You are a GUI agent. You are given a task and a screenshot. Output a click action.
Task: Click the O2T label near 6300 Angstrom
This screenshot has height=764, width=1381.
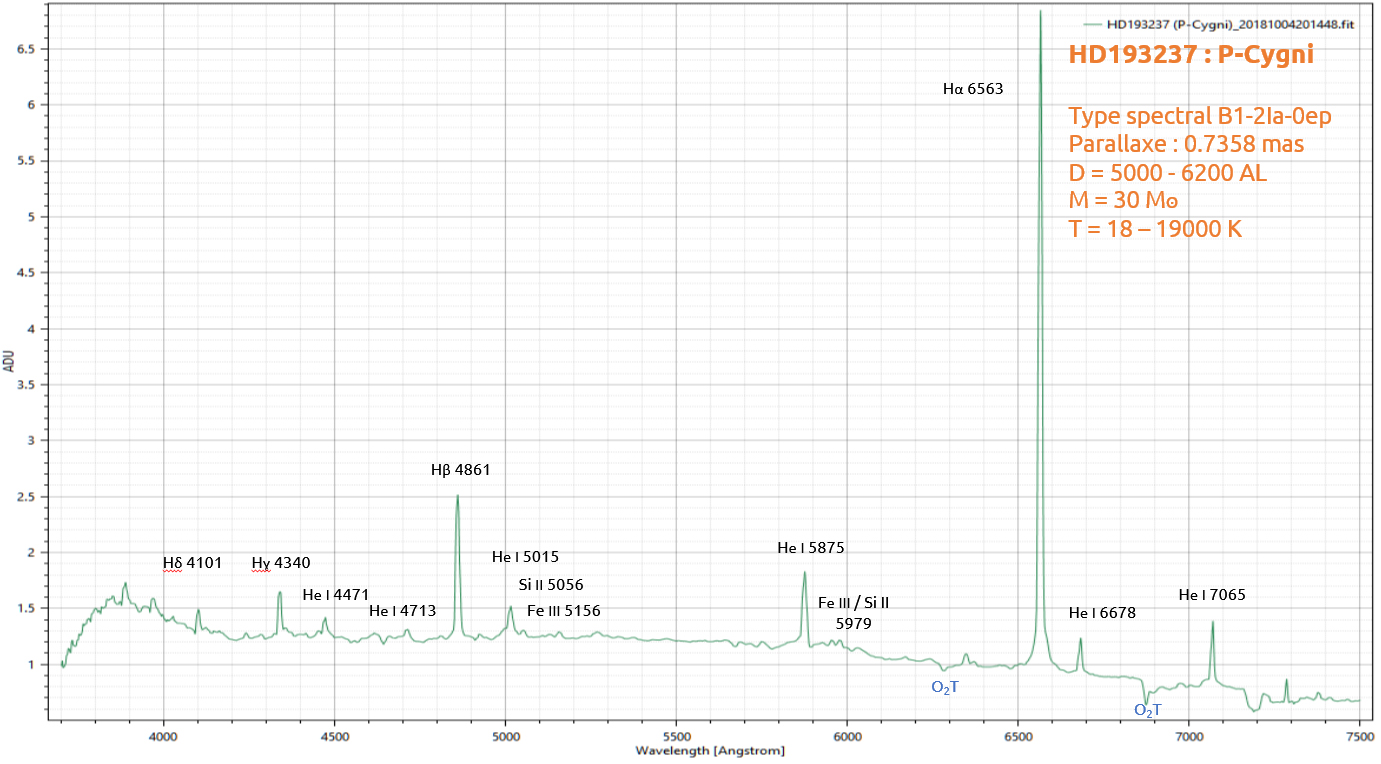click(945, 687)
